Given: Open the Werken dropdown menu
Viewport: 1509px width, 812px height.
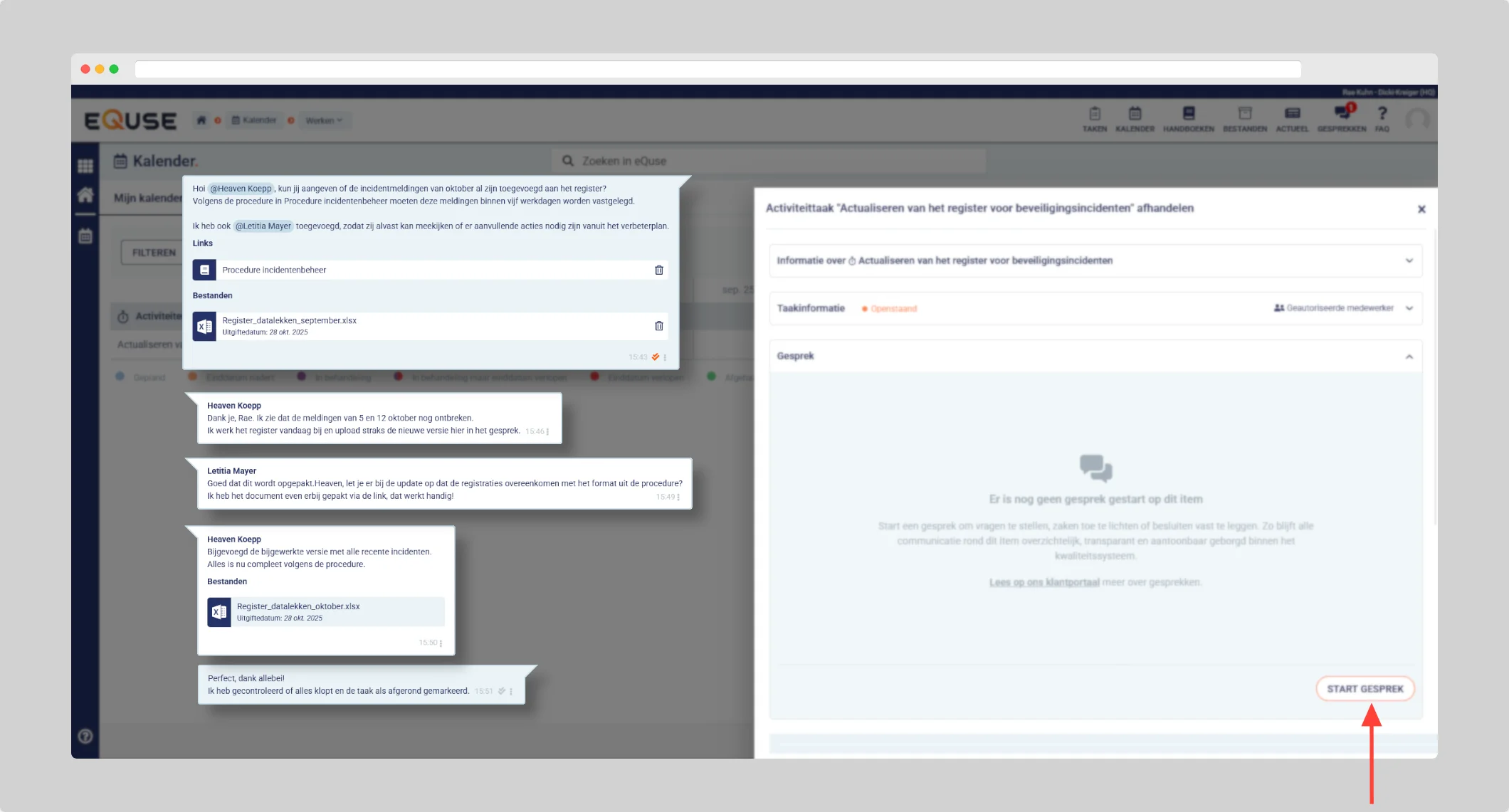Looking at the screenshot, I should (324, 120).
